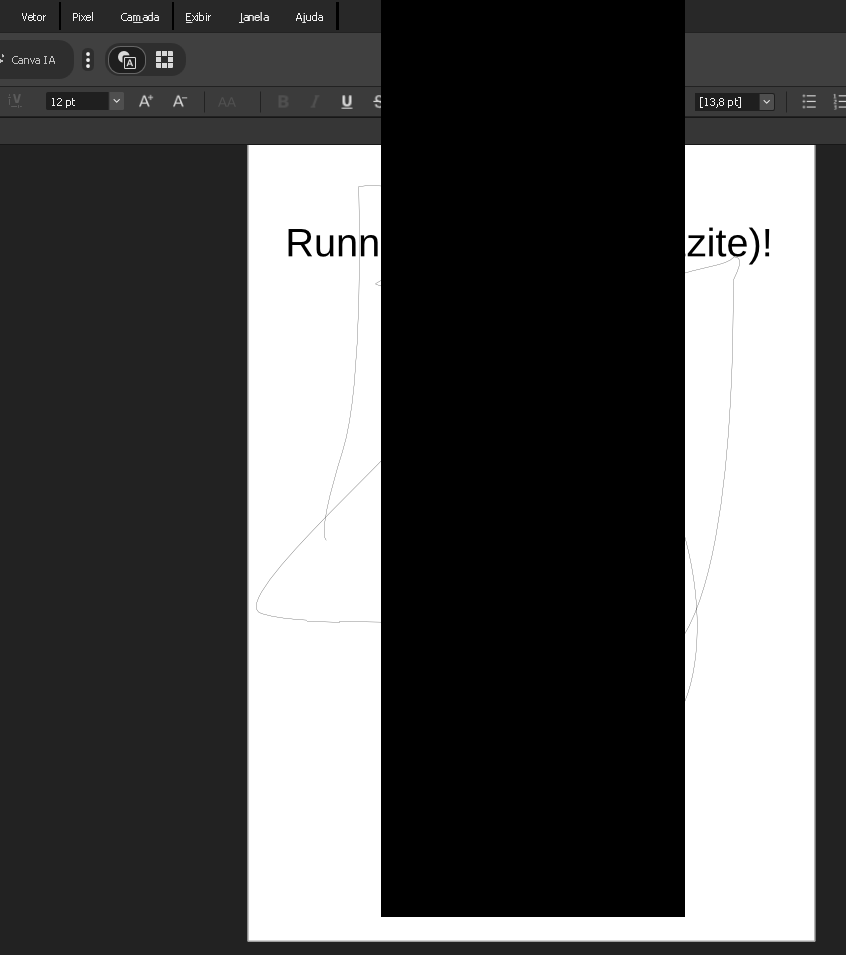The height and width of the screenshot is (955, 846).
Task: Open the three-dot more options menu
Action: (88, 60)
